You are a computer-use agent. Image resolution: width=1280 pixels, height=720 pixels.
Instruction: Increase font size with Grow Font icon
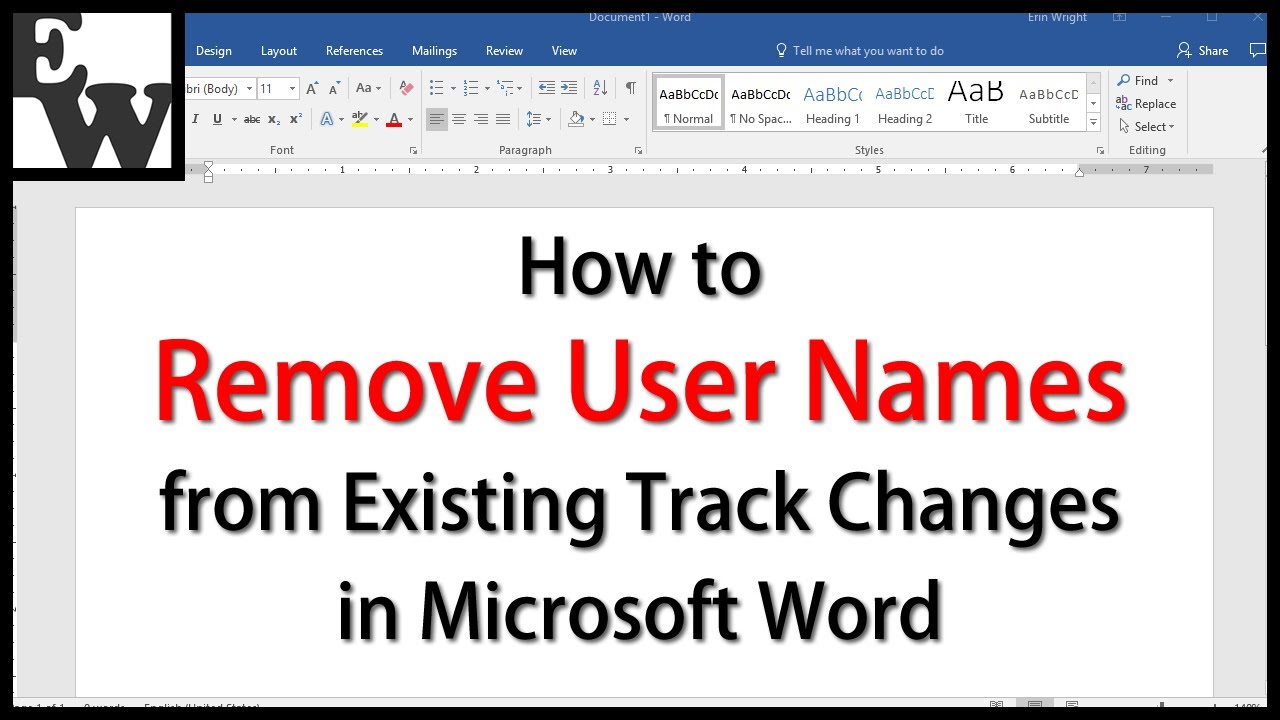313,88
